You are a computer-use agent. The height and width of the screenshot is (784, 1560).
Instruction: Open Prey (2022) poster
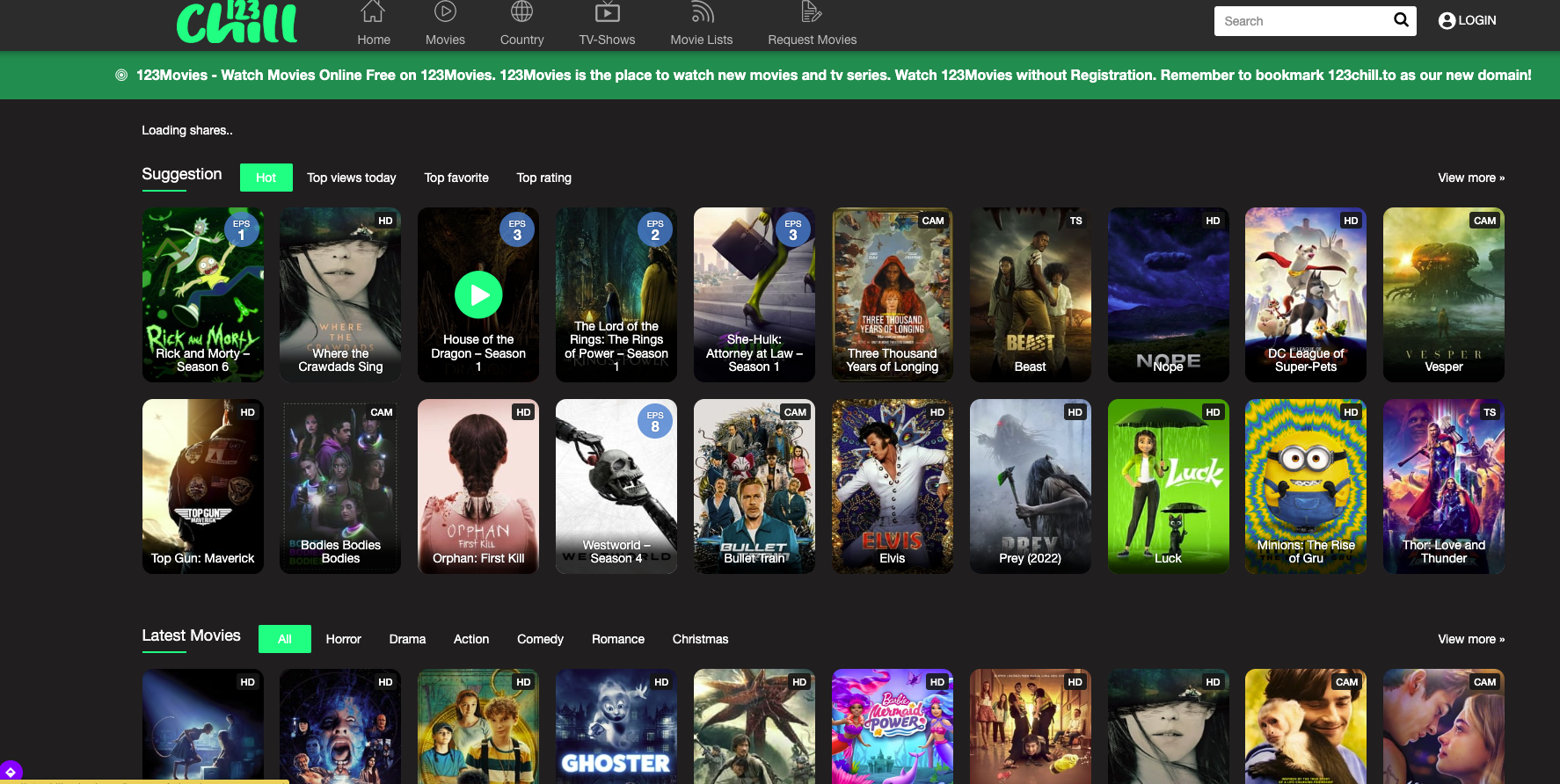pyautogui.click(x=1030, y=486)
